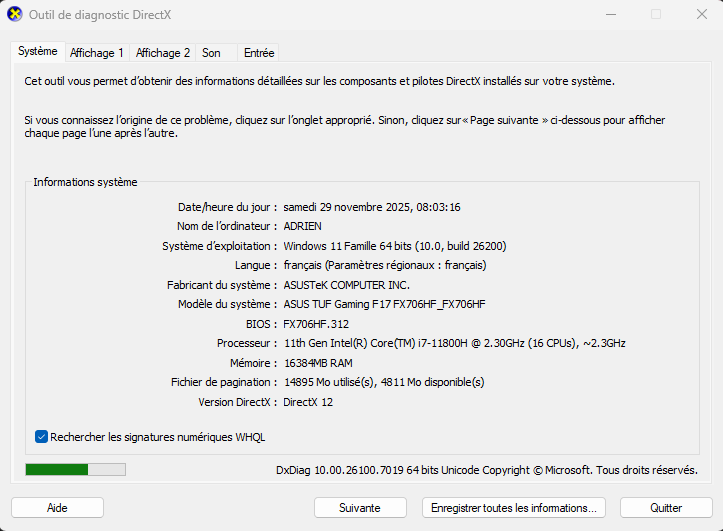Click the green loading progress bar

pos(75,469)
